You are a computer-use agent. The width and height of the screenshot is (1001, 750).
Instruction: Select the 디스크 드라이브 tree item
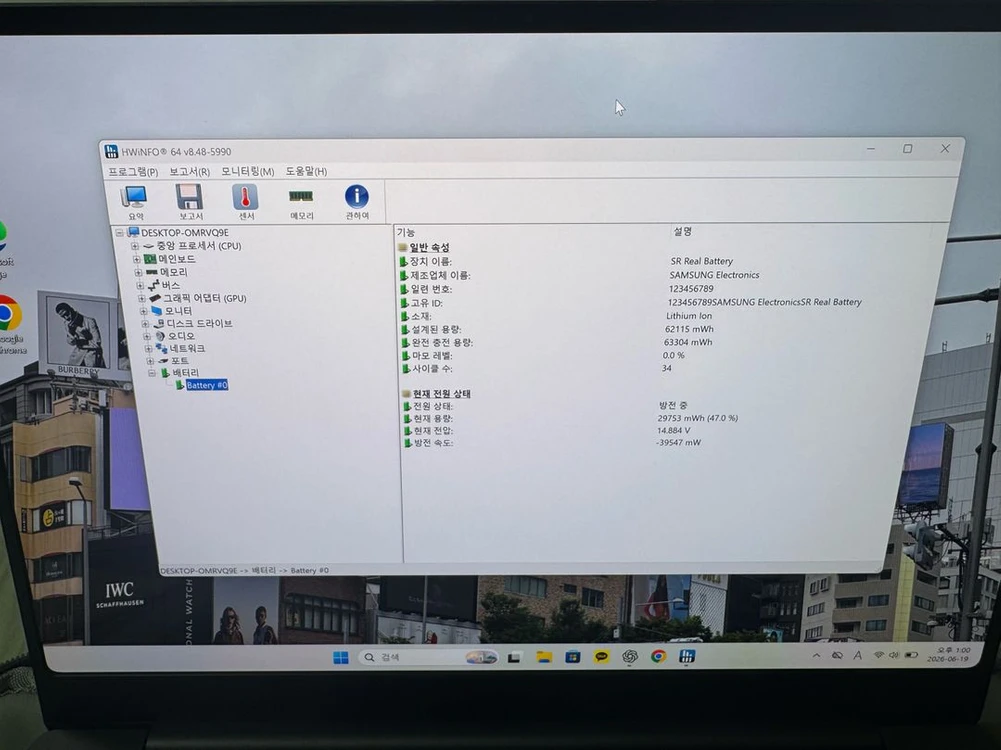point(199,324)
